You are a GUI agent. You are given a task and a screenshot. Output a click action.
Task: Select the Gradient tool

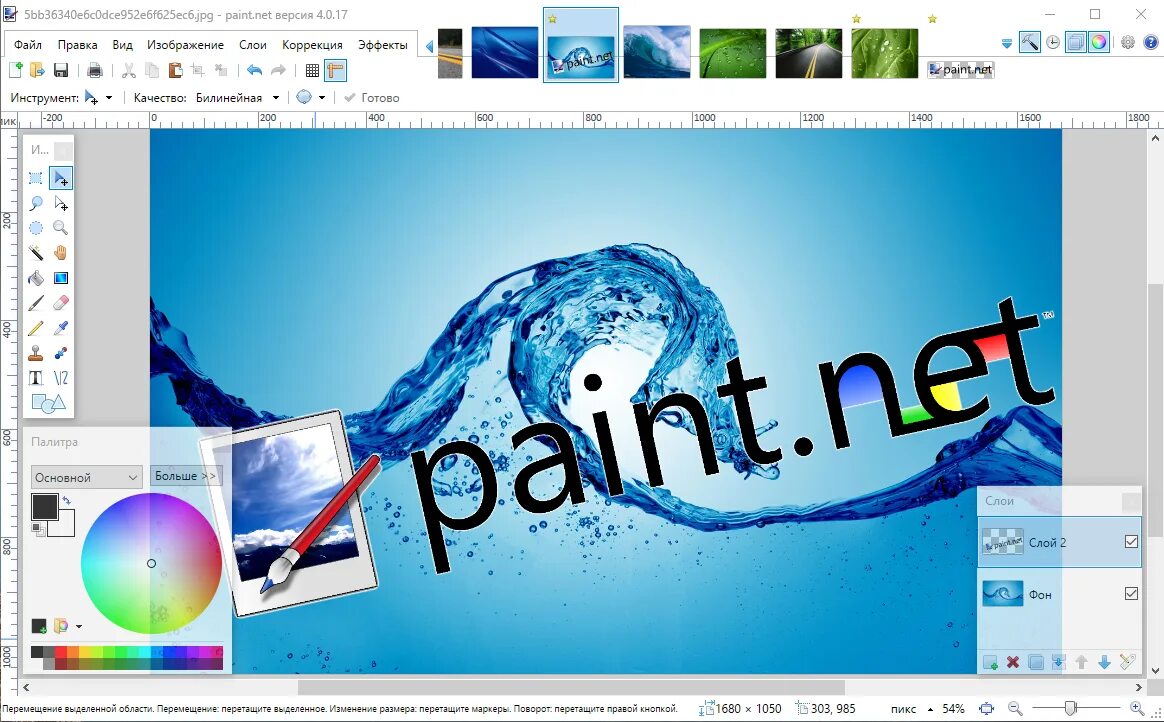tap(61, 278)
